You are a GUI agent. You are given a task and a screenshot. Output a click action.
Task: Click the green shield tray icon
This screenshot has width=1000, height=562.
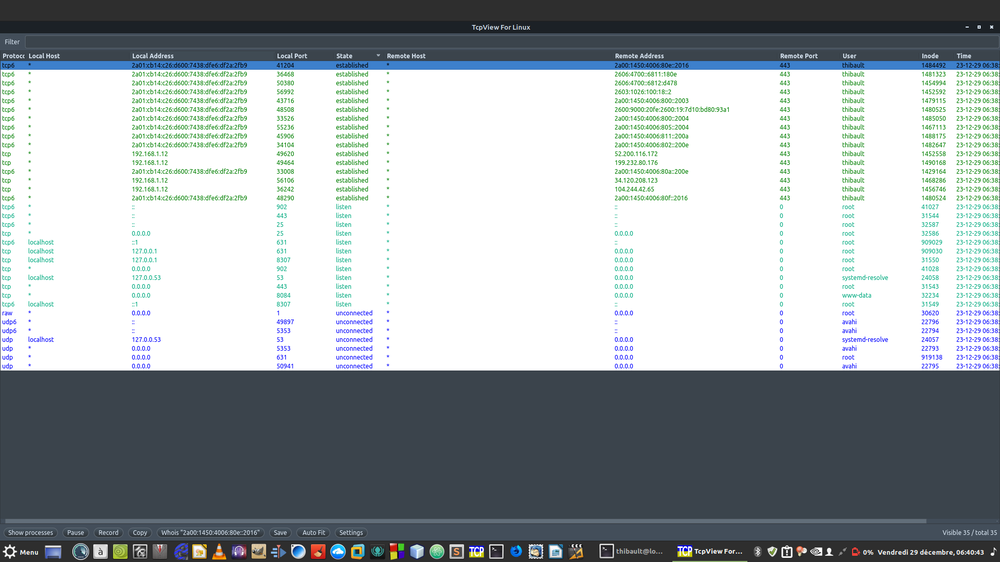(x=772, y=551)
